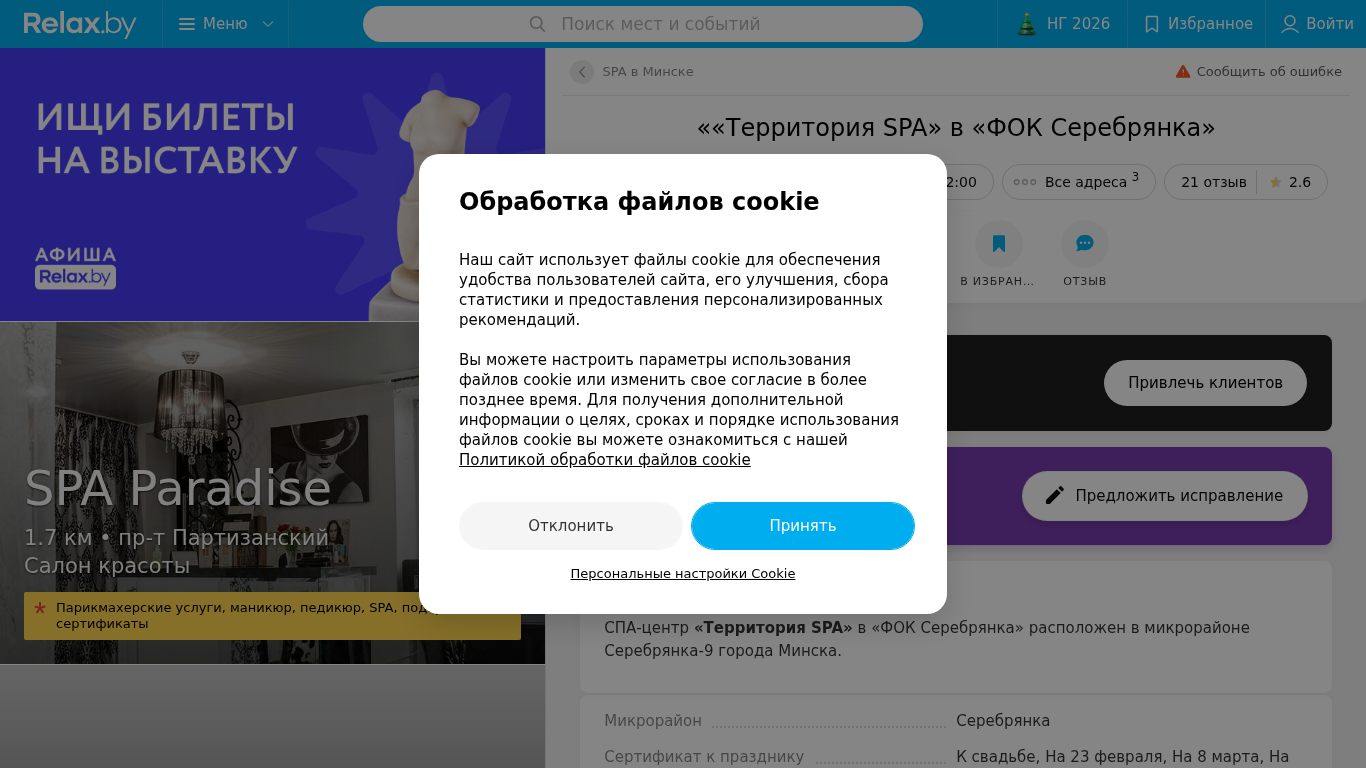This screenshot has width=1366, height=768.
Task: Open the hamburger Меню icon
Action: [x=186, y=24]
